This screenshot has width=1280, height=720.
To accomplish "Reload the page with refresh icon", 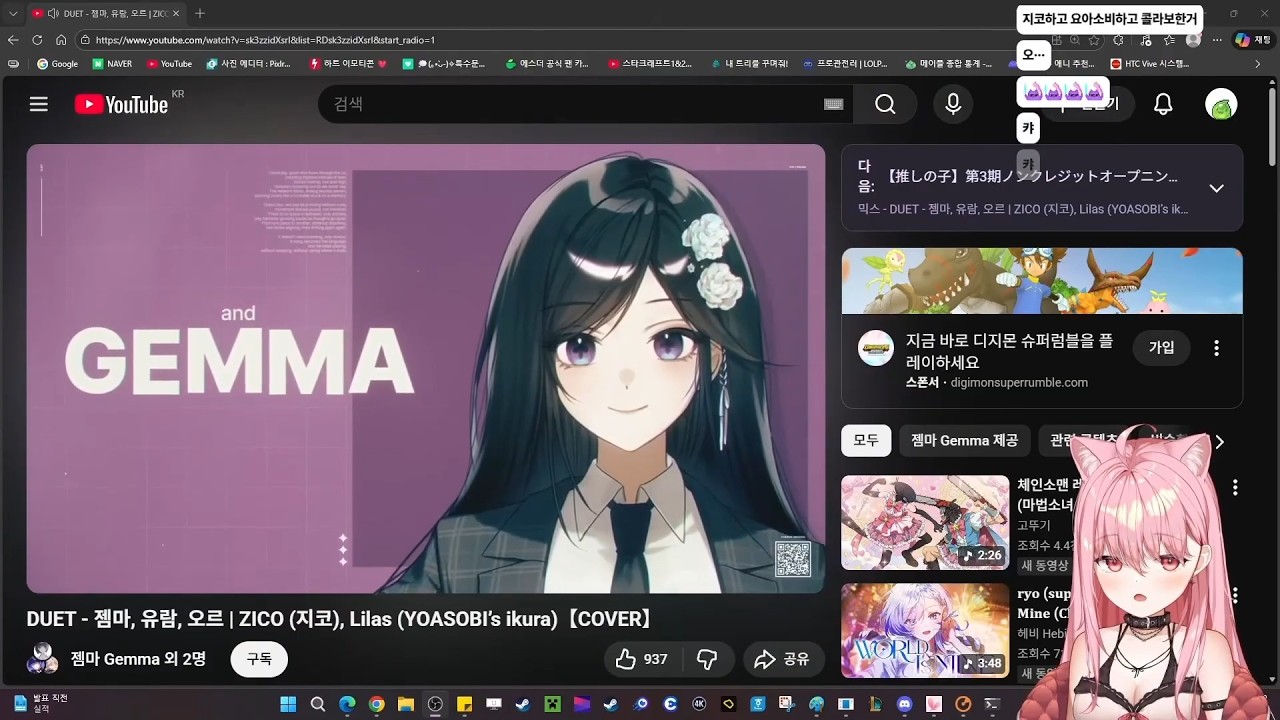I will point(37,40).
